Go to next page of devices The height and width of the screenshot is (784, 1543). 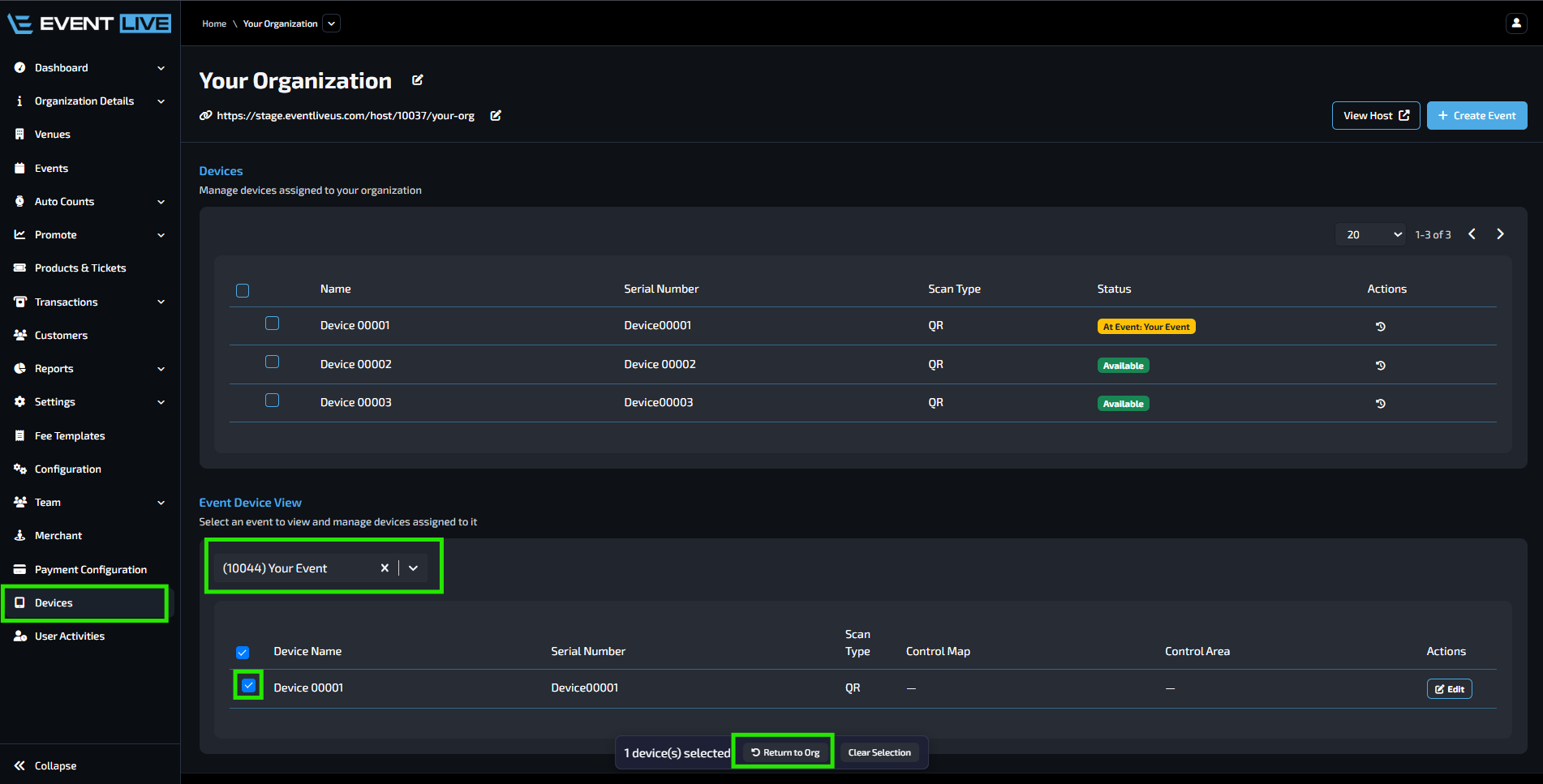1500,234
